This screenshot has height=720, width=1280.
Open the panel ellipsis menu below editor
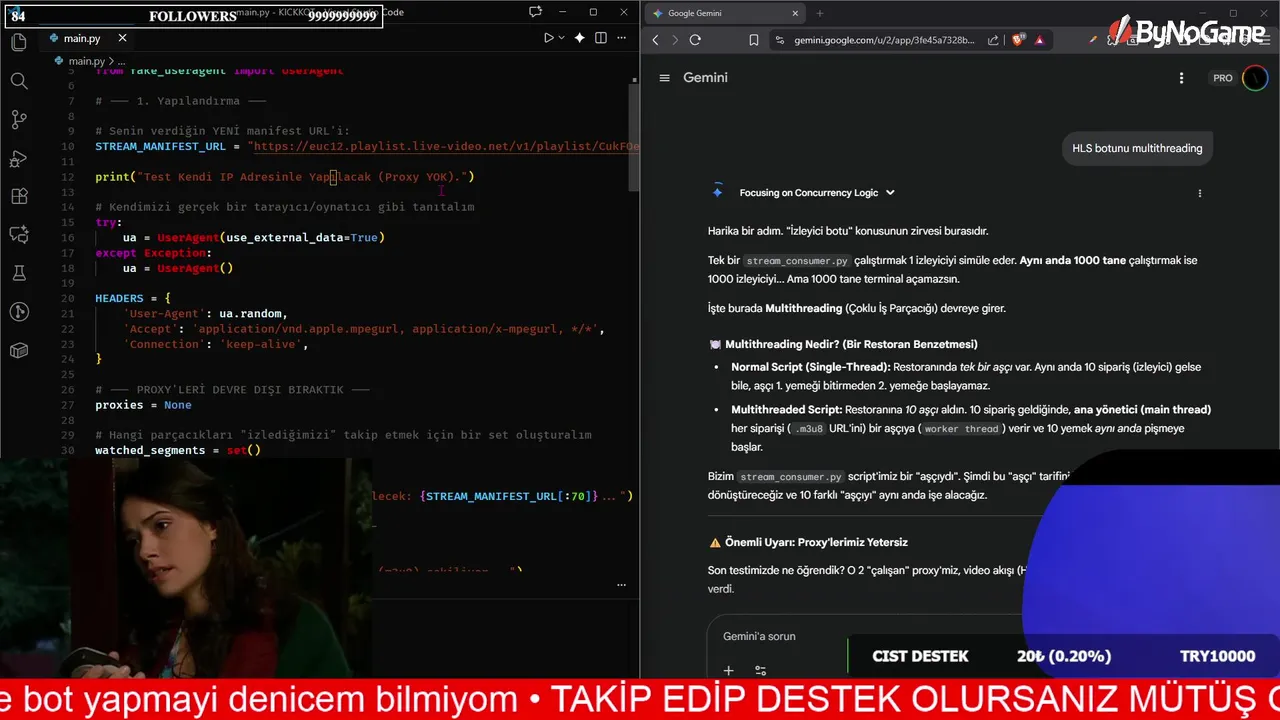click(622, 585)
